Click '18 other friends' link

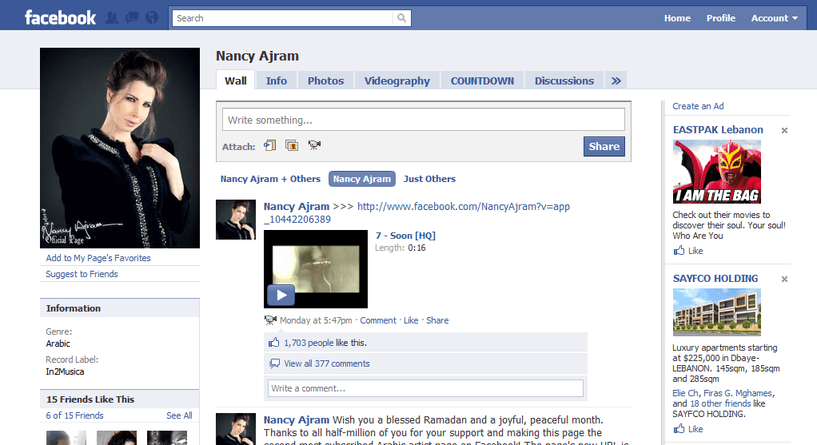[721, 404]
